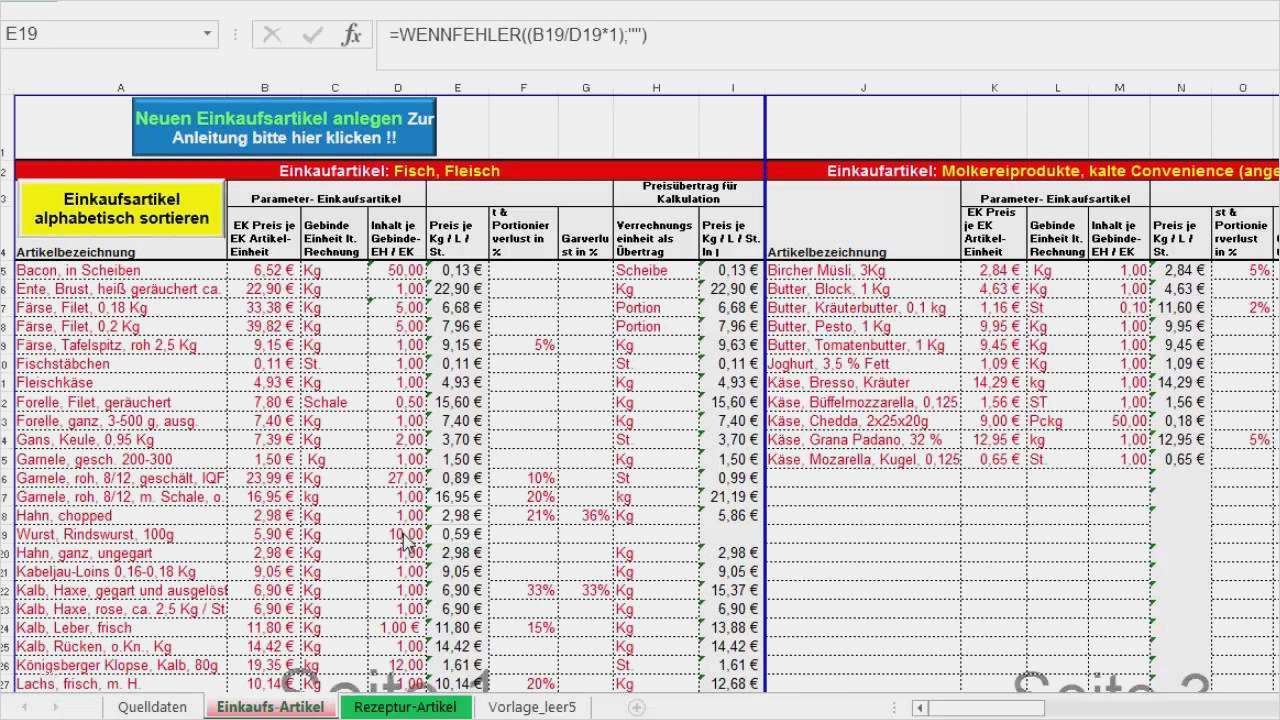Click the Neuen Einkaufsartikel anlegen button
The width and height of the screenshot is (1280, 720).
[x=284, y=127]
